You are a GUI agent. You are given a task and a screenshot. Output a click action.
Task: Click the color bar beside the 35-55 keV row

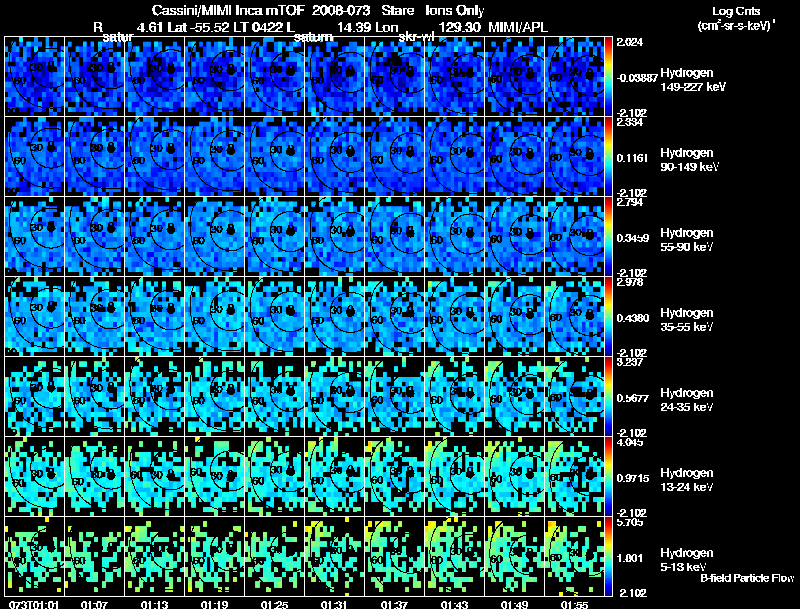coord(608,316)
